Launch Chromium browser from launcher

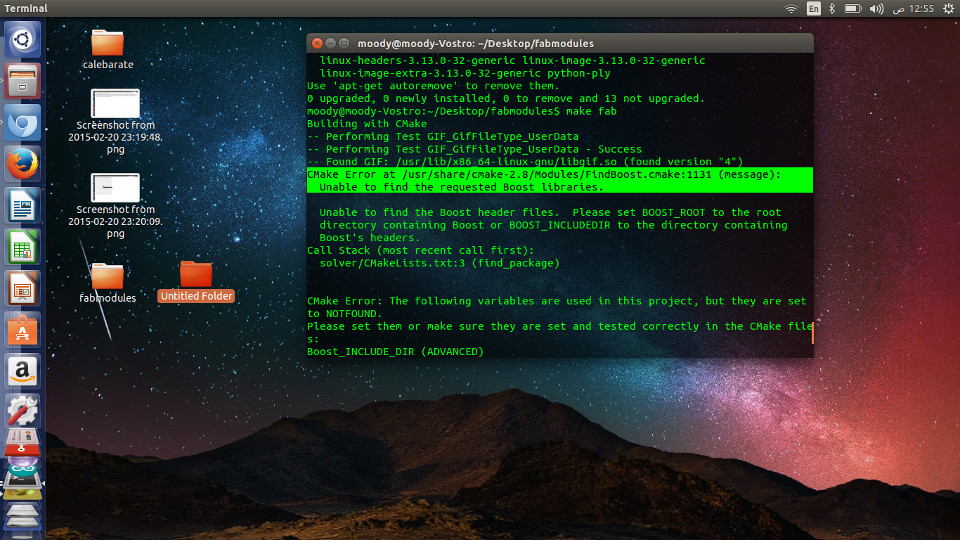(23, 122)
